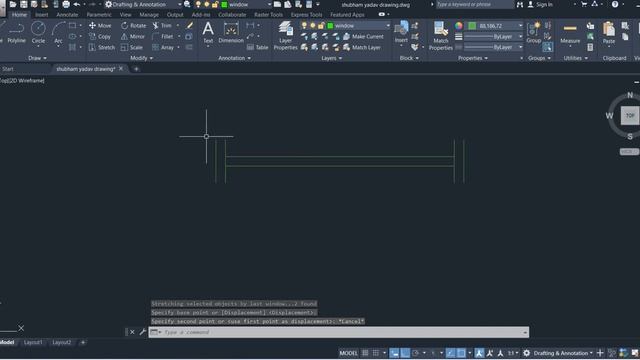Screen dimensions: 640x360
Task: Click Match Layer button
Action: [x=362, y=47]
